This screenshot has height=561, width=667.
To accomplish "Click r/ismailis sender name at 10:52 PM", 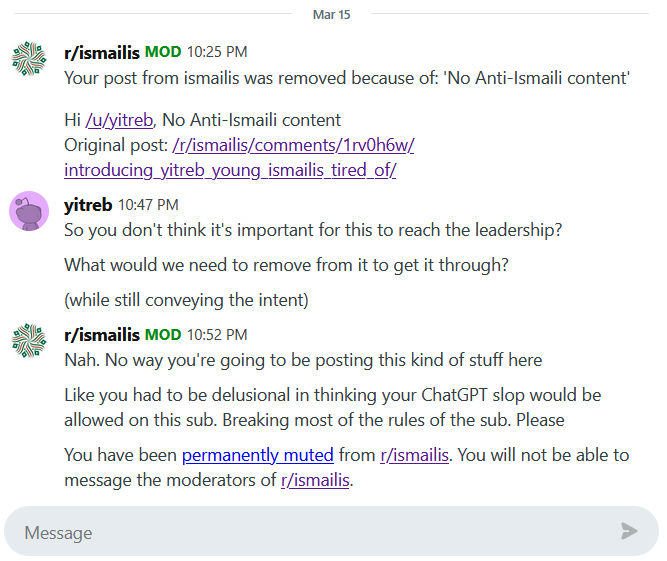I will pos(102,334).
